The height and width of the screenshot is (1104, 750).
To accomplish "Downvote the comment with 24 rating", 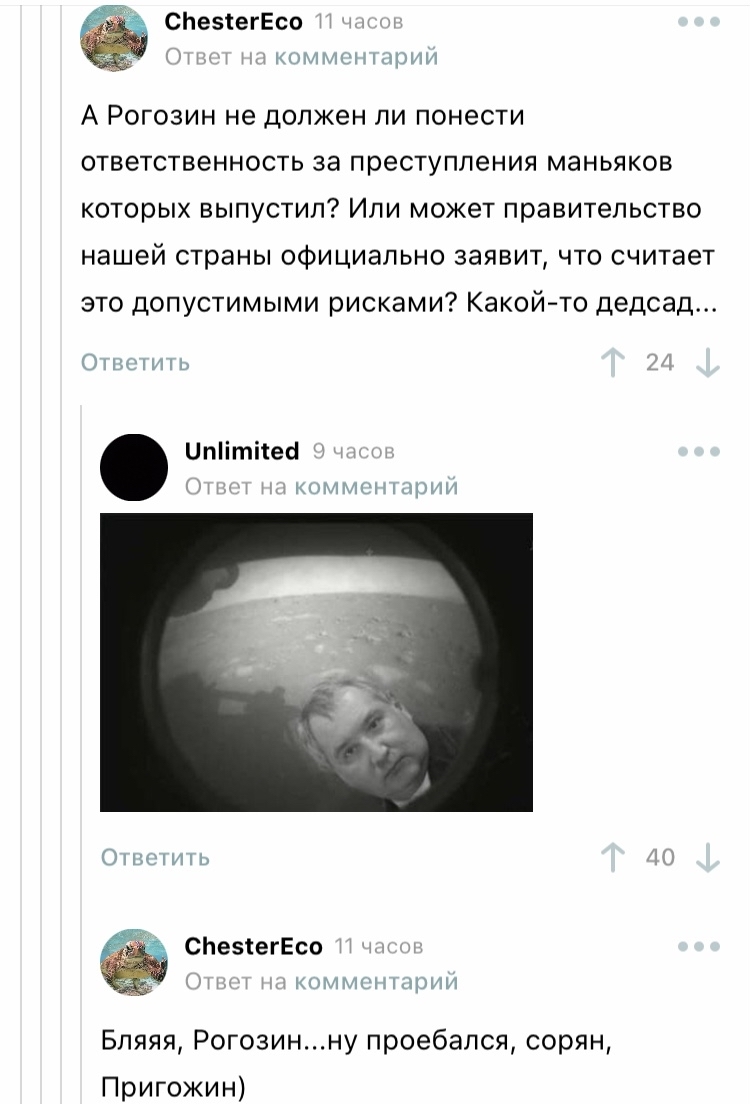I will pos(707,363).
